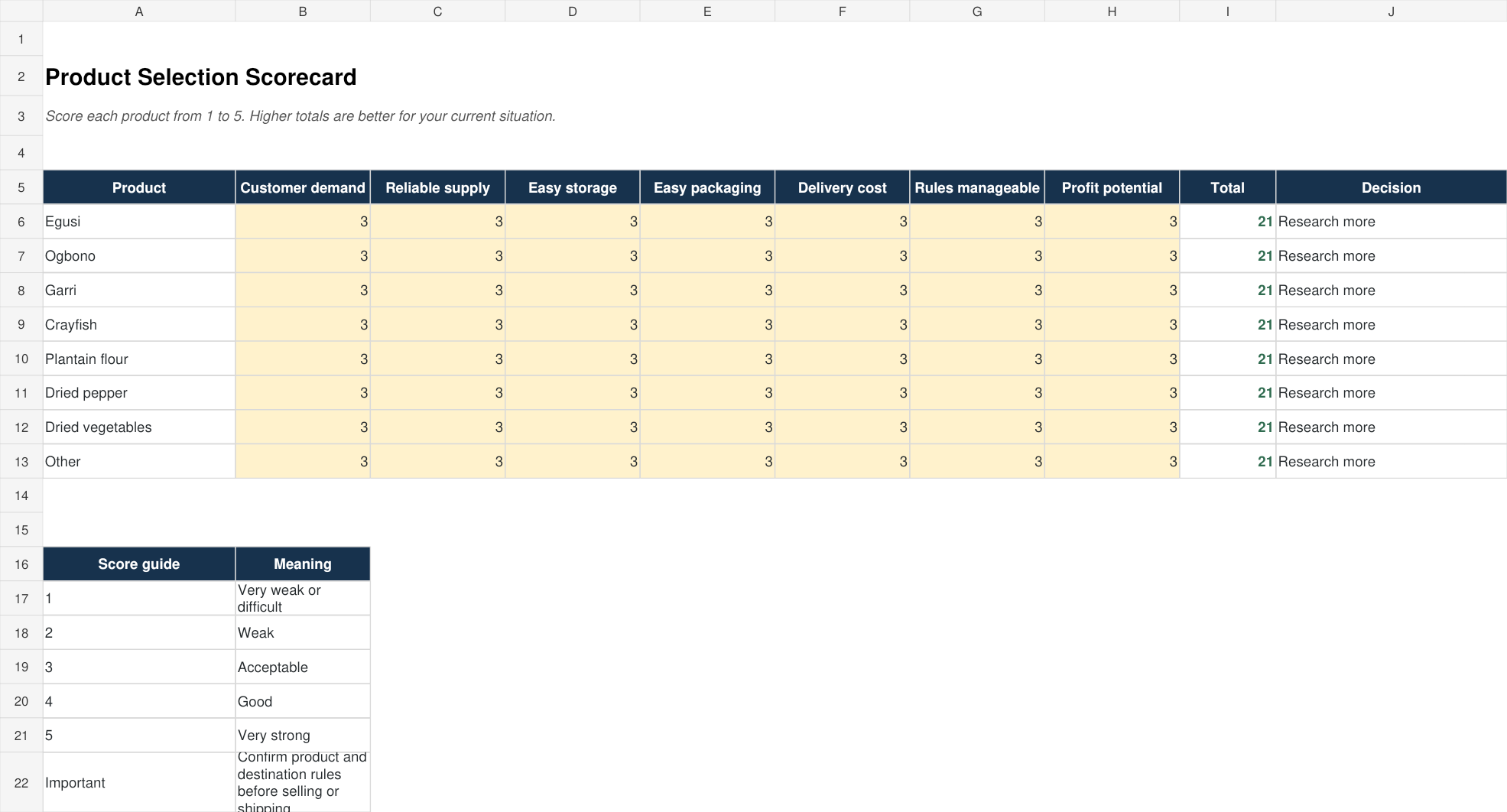Click the Total value for Ogbono

tap(1227, 256)
